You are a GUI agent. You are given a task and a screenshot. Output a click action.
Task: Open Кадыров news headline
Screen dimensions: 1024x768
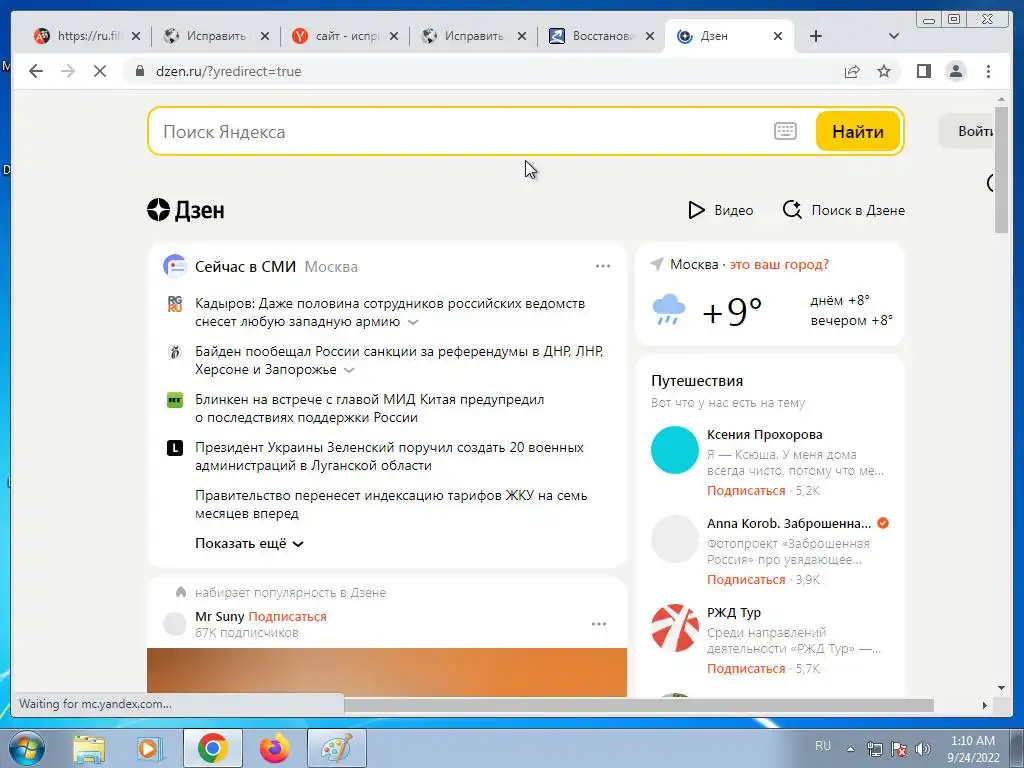[390, 312]
